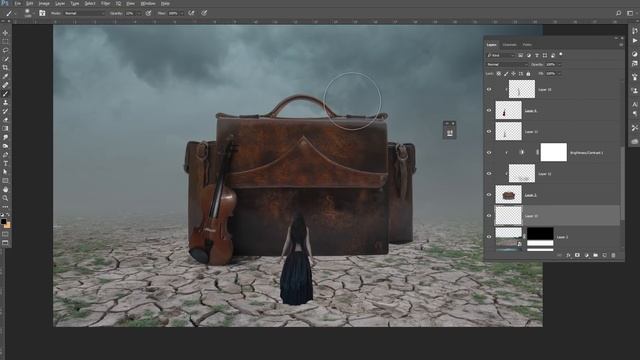Image resolution: width=640 pixels, height=360 pixels.
Task: Open the Image menu
Action: point(44,3)
